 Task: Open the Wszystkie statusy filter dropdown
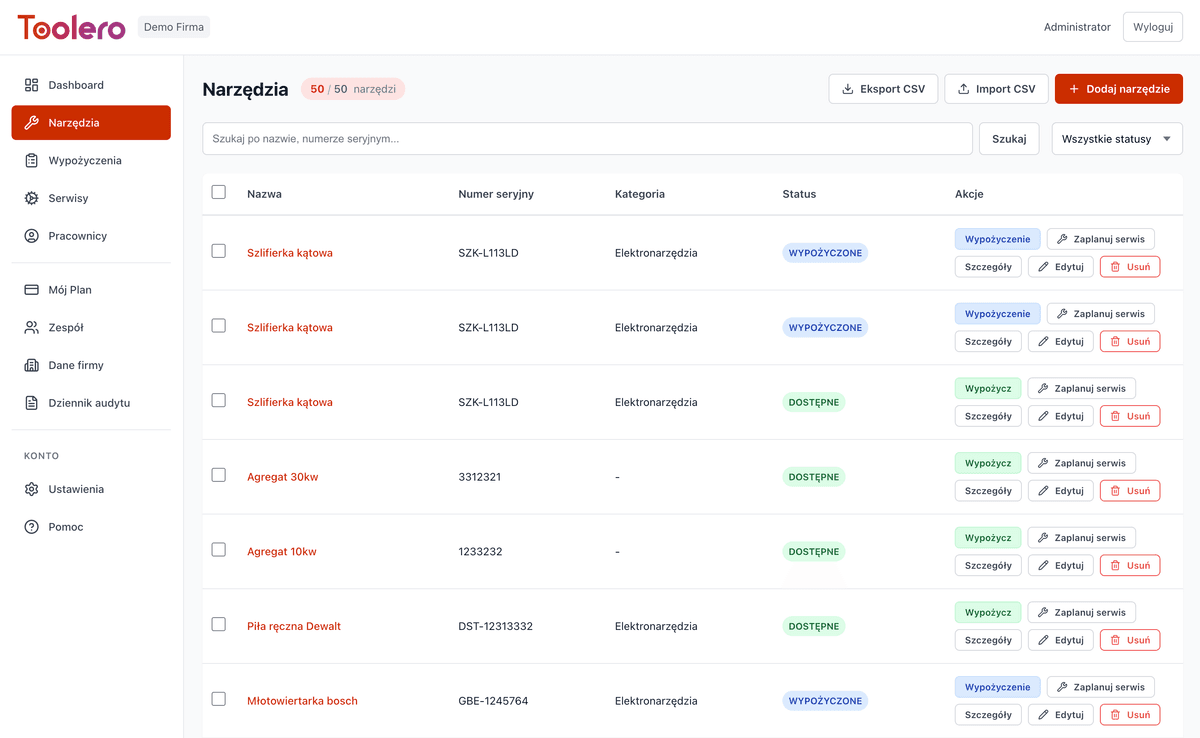coord(1116,139)
